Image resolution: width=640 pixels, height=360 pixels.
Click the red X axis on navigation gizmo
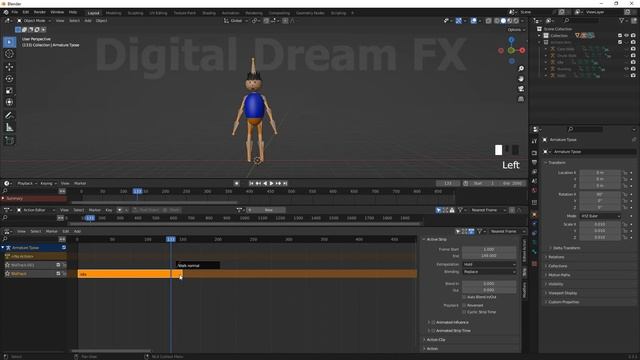click(522, 50)
